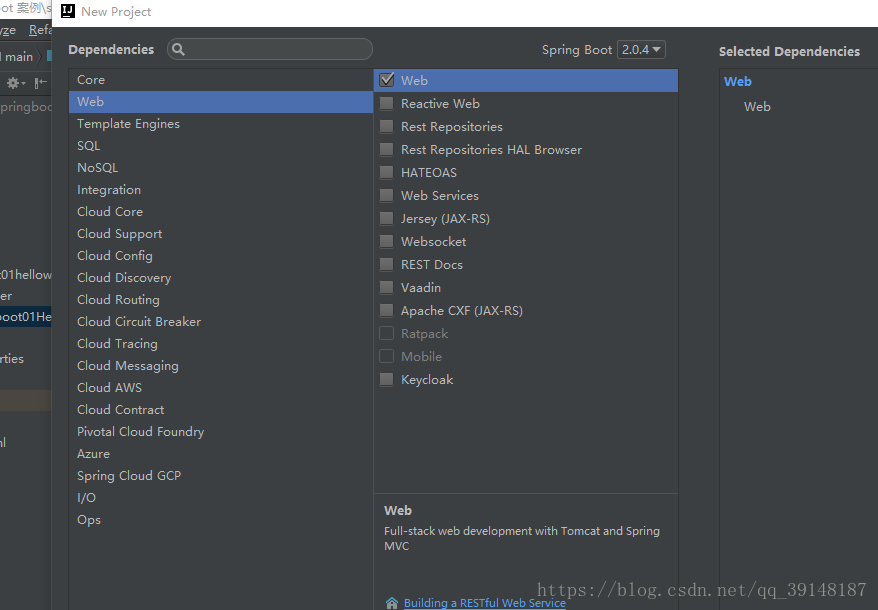Image resolution: width=878 pixels, height=610 pixels.
Task: Click the disabled Ratpack checkbox
Action: tap(386, 333)
